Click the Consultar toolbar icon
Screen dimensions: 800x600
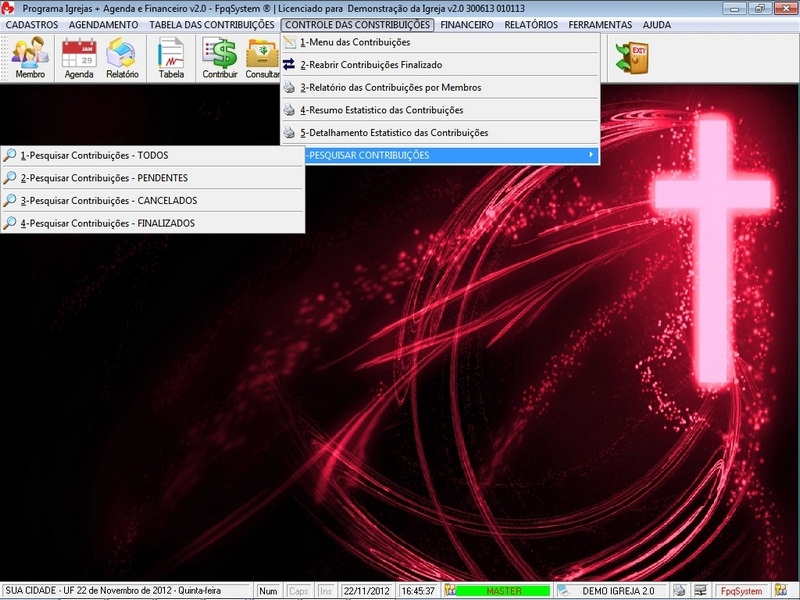(262, 58)
